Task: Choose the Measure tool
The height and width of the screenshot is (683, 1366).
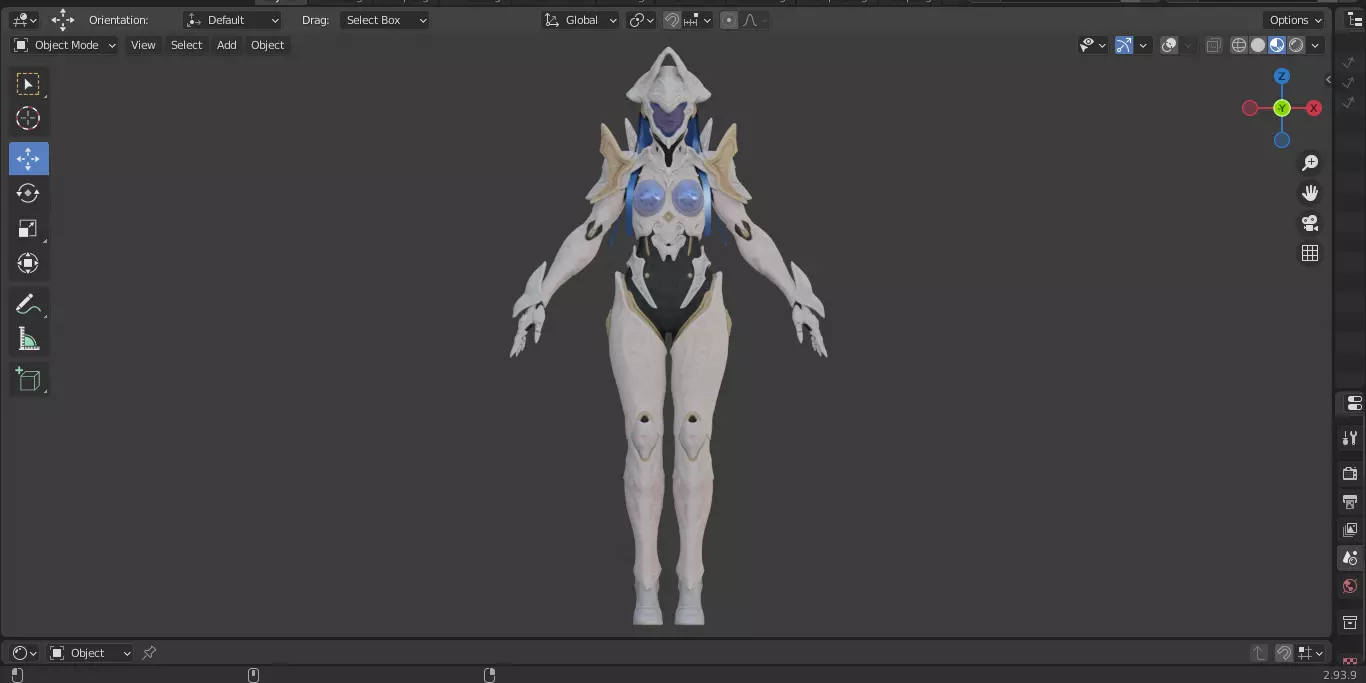Action: coord(28,340)
